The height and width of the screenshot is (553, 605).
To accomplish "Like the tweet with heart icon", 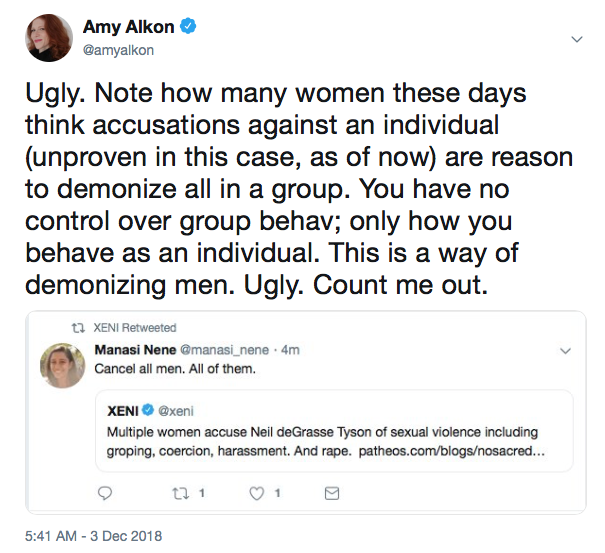I will tap(255, 493).
